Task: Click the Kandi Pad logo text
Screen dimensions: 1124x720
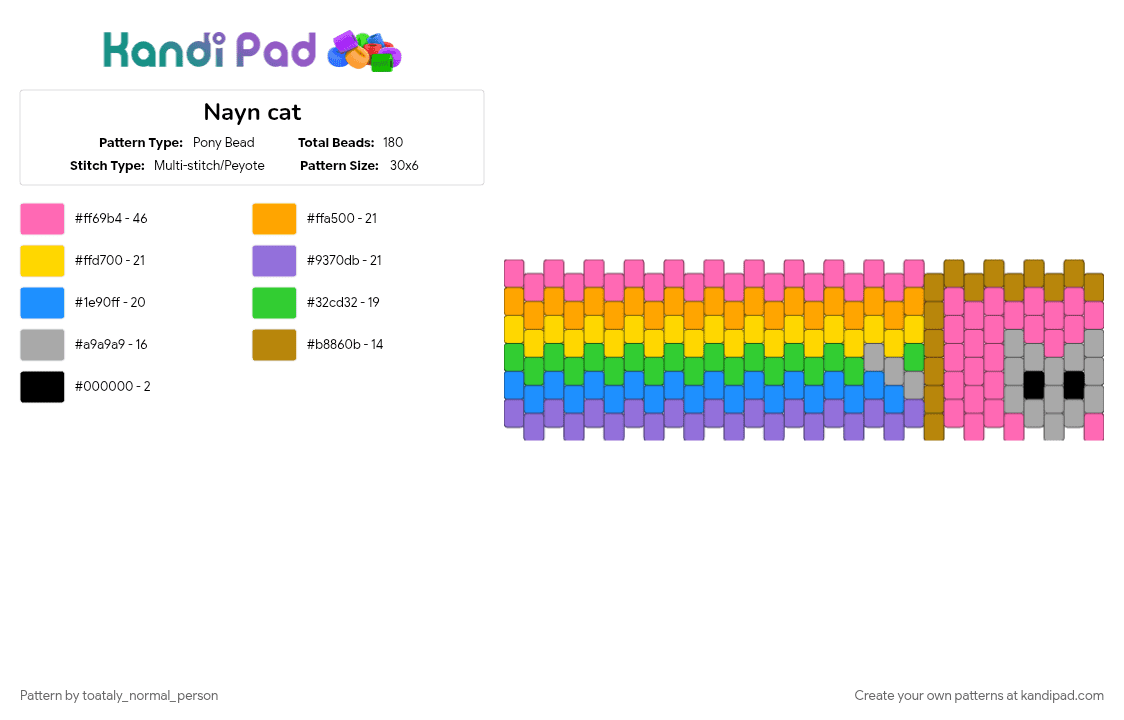Action: tap(209, 50)
